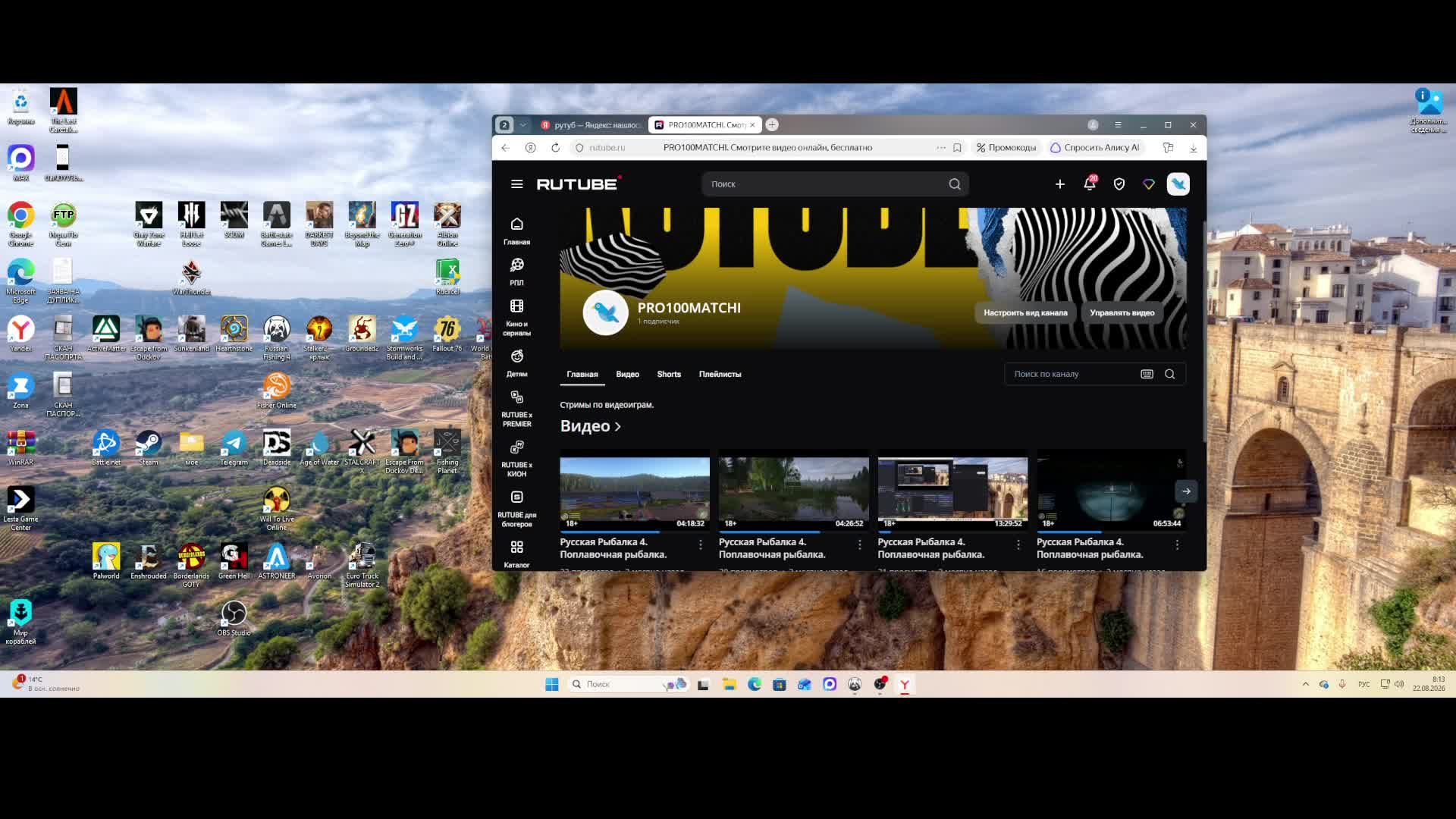Open OBS Studio desktop icon
Image resolution: width=1456 pixels, height=819 pixels.
[x=234, y=619]
